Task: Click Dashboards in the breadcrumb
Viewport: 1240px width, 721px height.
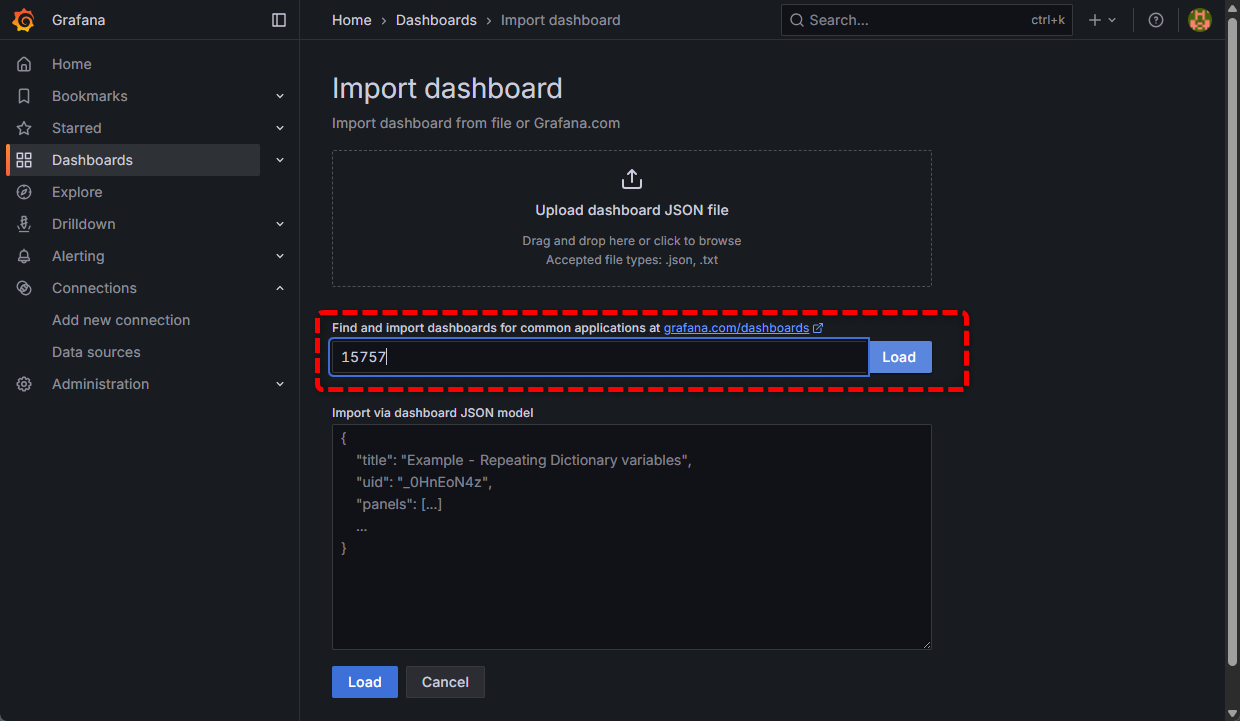Action: (436, 20)
